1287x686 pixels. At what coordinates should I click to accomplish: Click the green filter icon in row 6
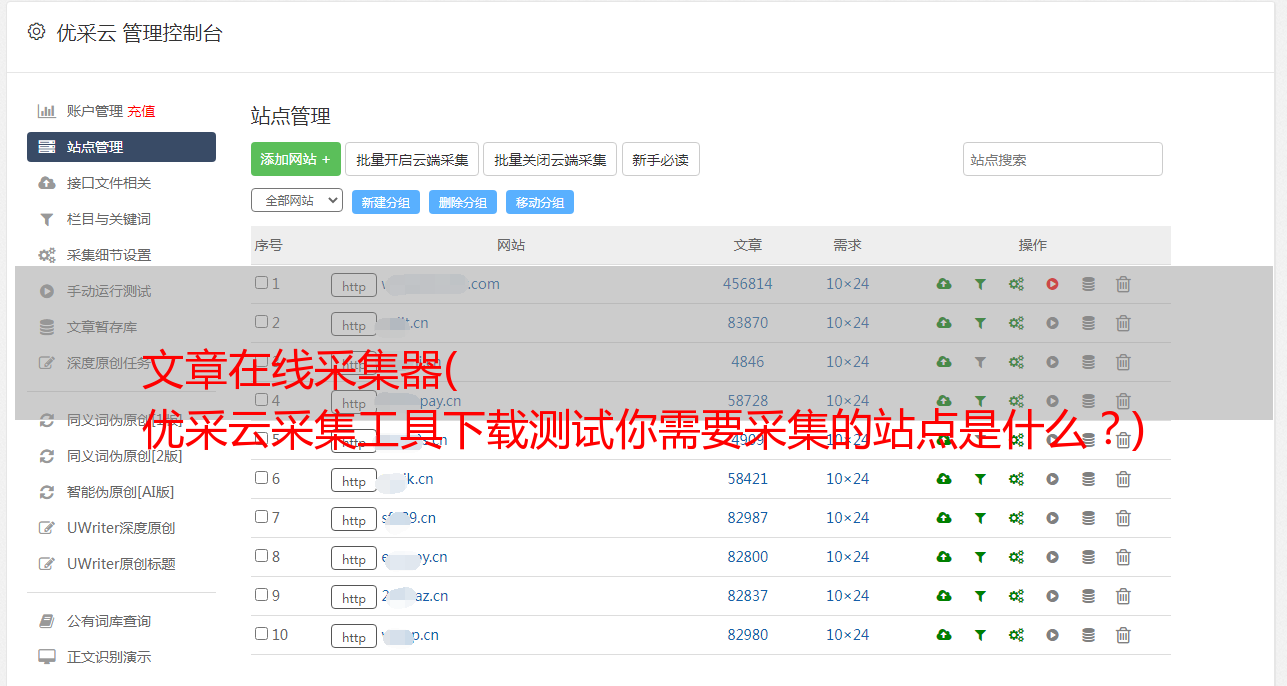click(x=980, y=479)
